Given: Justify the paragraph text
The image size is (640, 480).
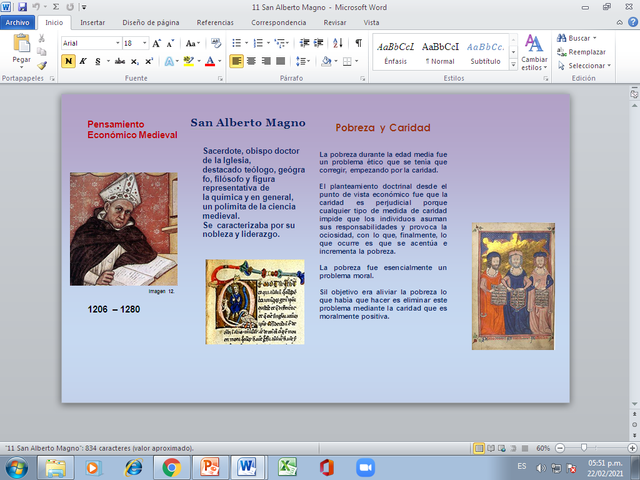Looking at the screenshot, I should pyautogui.click(x=280, y=61).
